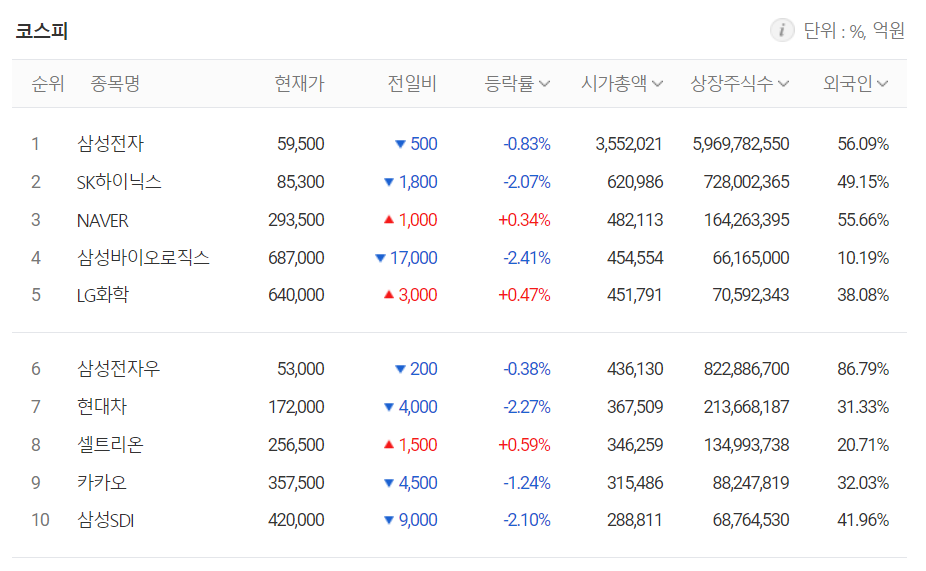
Task: Click the 전일비 column header
Action: coord(412,83)
